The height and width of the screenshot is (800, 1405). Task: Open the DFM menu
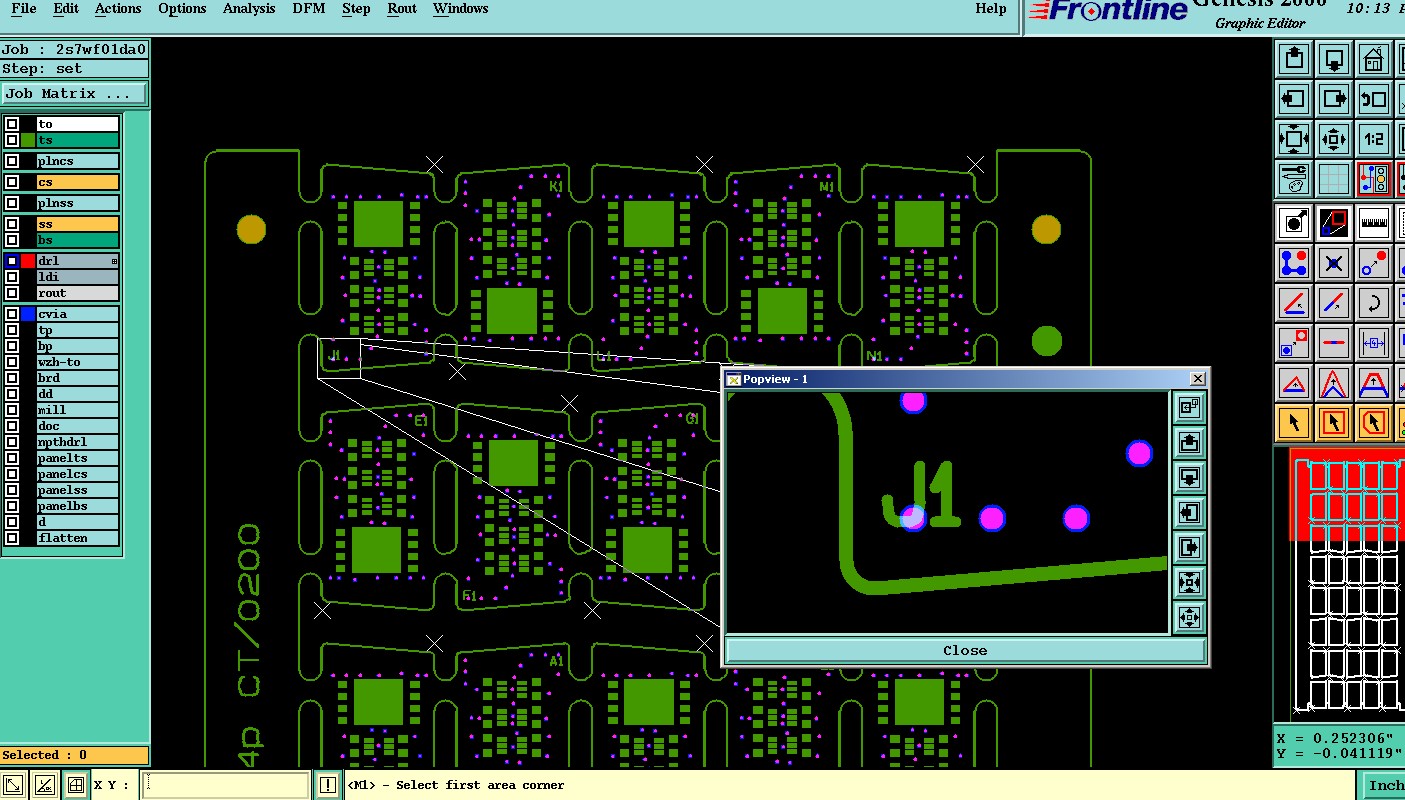pyautogui.click(x=309, y=9)
